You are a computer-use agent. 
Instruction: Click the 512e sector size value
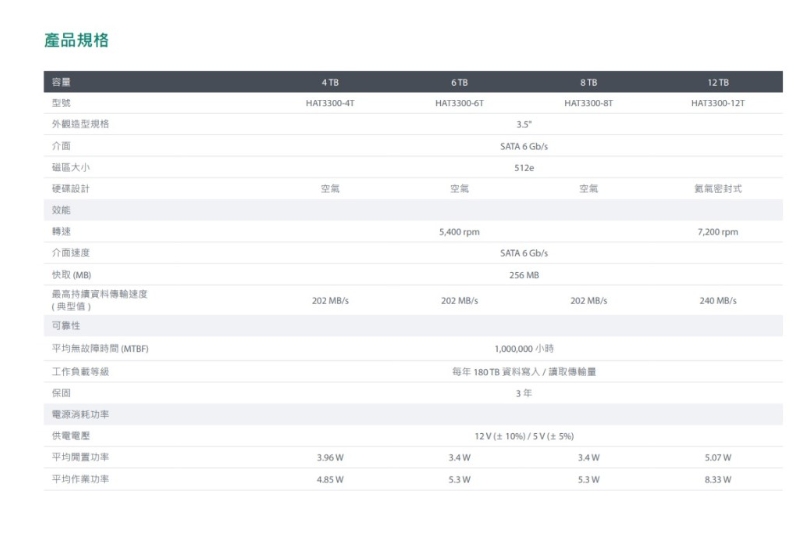pos(524,168)
